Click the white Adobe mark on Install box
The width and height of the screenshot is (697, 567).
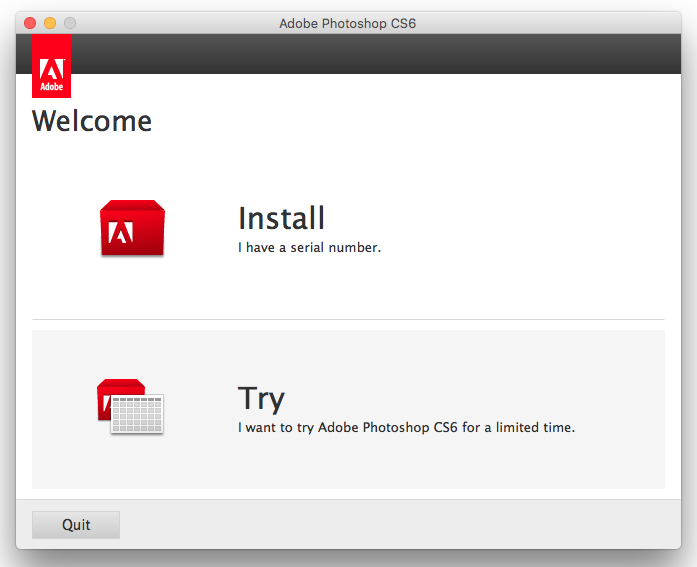[x=121, y=234]
